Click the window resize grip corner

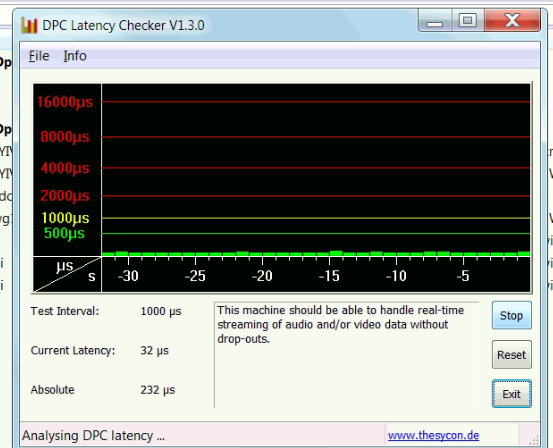click(x=534, y=439)
